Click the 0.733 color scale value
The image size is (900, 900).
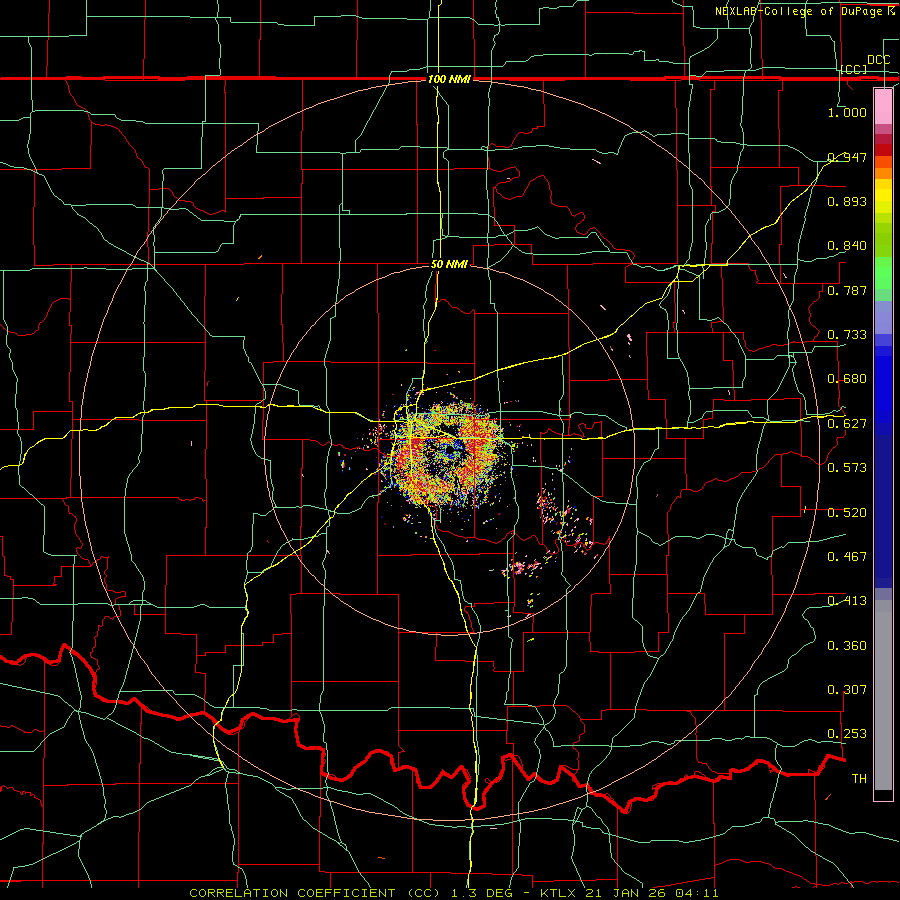tap(847, 334)
